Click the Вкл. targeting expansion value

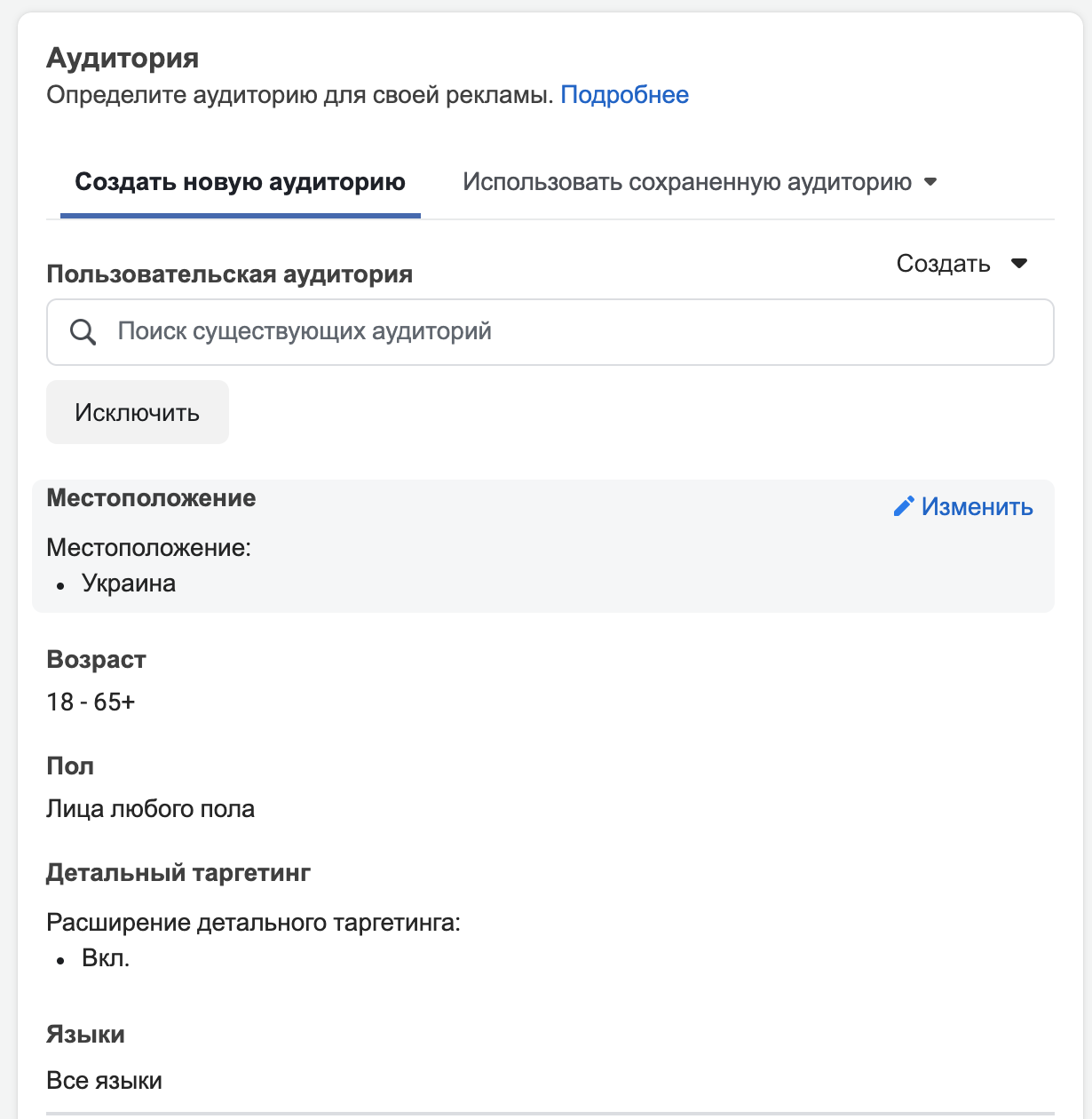[x=106, y=958]
